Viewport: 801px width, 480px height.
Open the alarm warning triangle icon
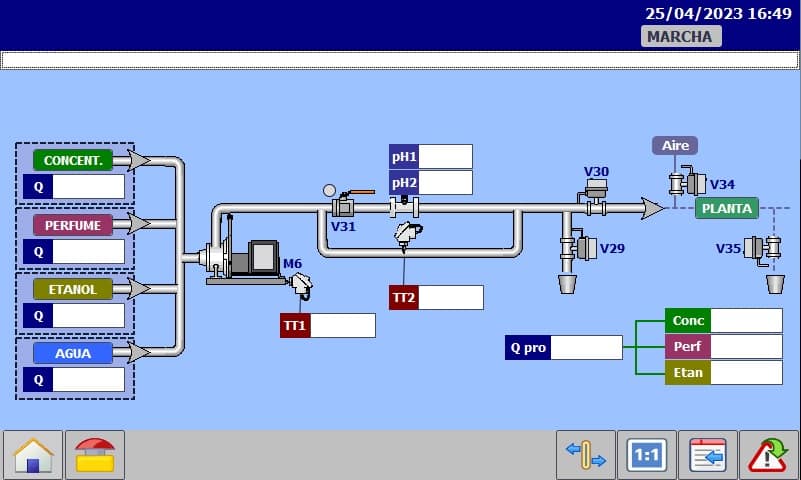(x=769, y=455)
